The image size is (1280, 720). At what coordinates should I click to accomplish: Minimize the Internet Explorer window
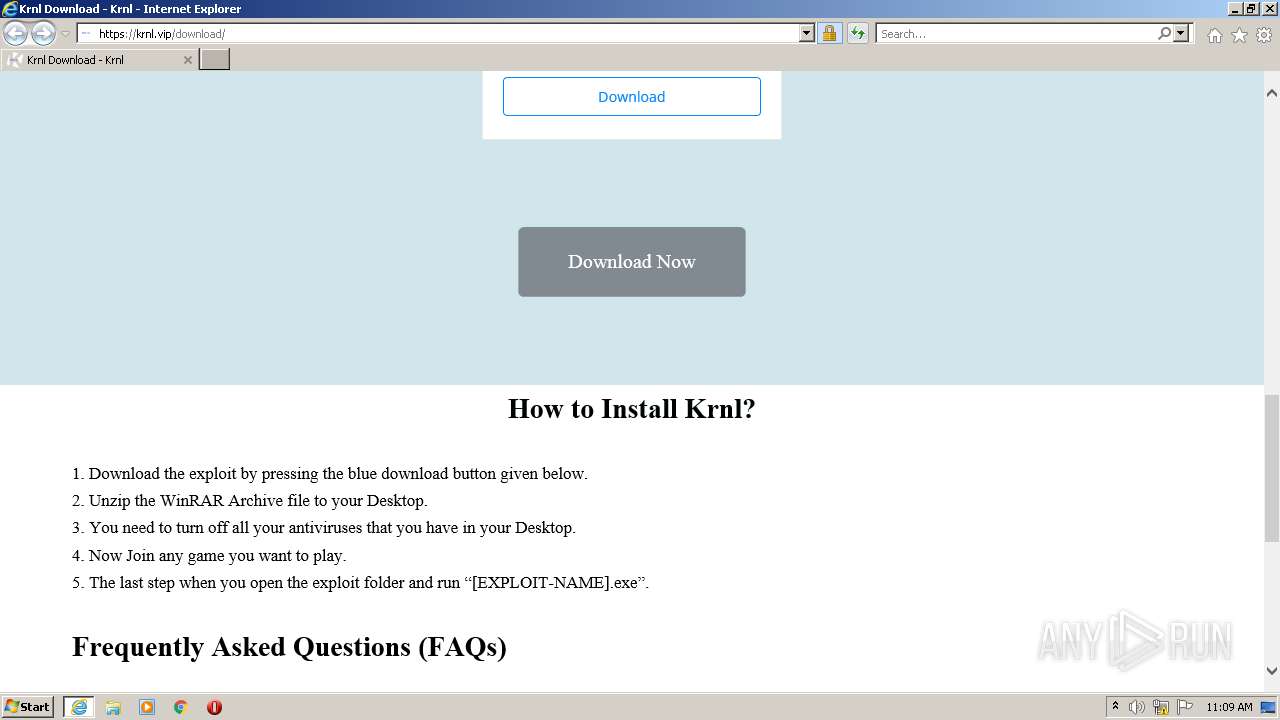pos(1235,8)
